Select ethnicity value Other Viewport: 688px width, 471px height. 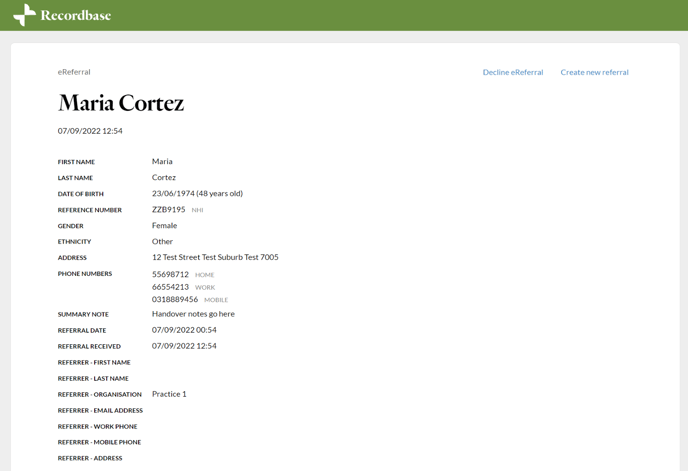pos(162,241)
